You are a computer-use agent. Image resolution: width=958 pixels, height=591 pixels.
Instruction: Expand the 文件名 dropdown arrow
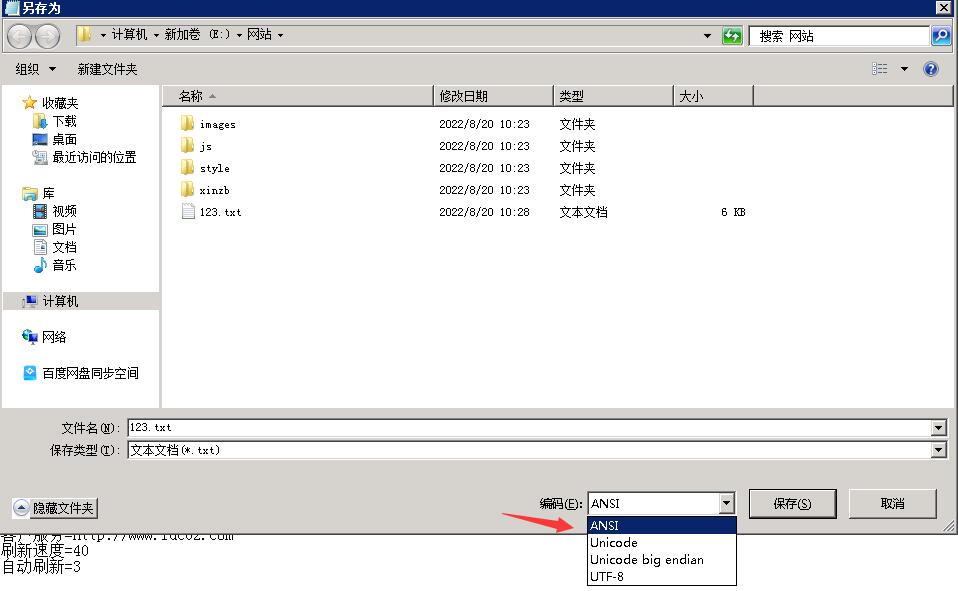coord(938,428)
